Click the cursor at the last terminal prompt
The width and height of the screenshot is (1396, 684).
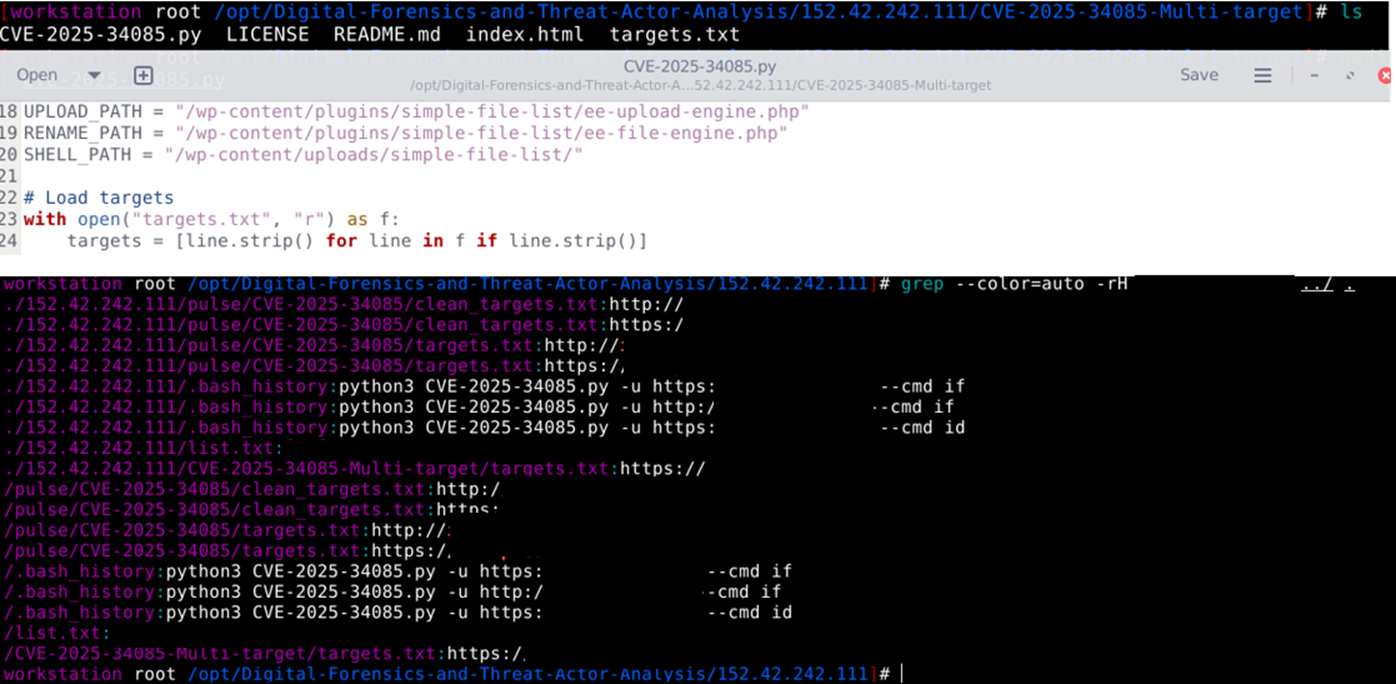pos(901,674)
